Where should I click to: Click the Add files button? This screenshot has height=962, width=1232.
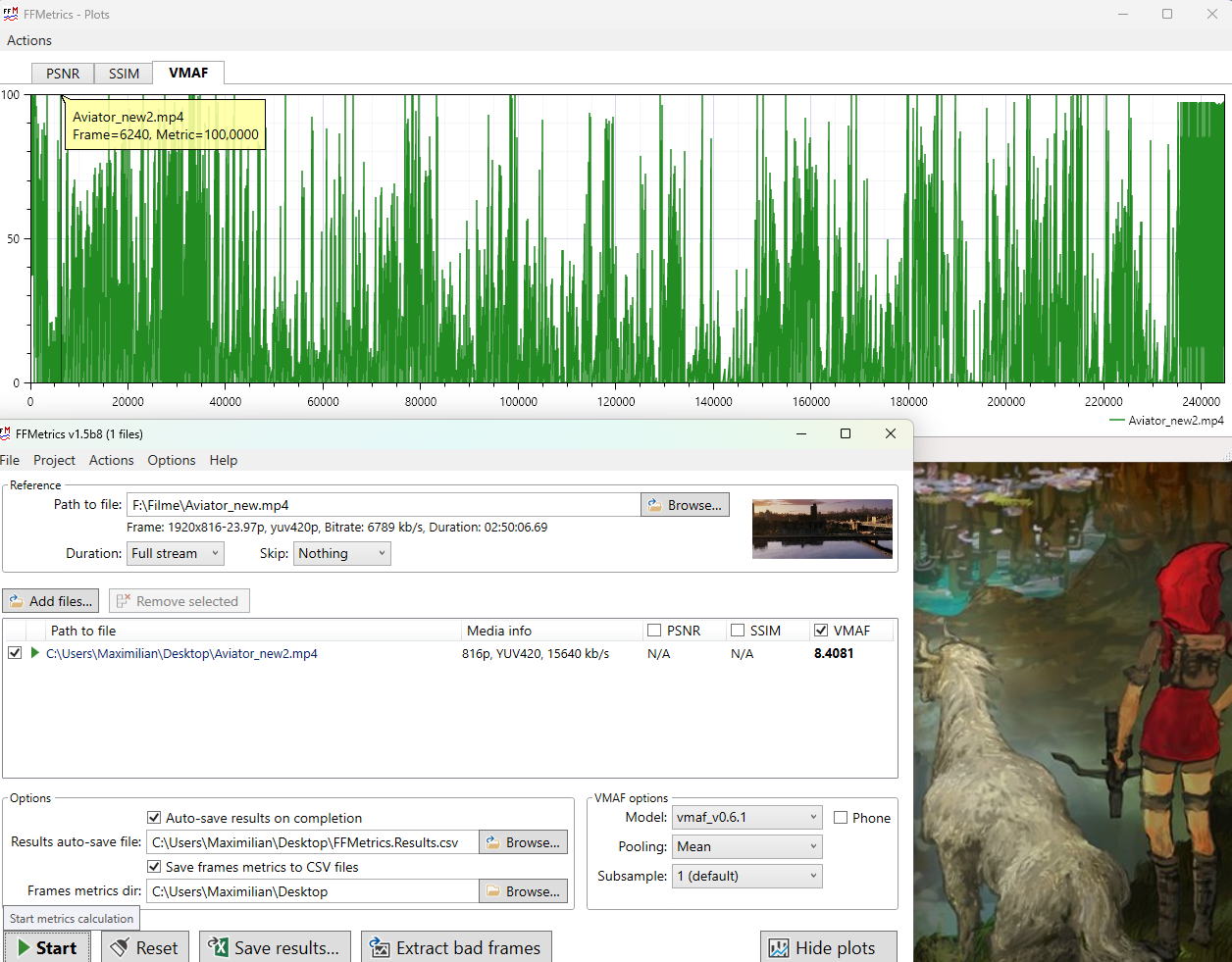pyautogui.click(x=51, y=601)
